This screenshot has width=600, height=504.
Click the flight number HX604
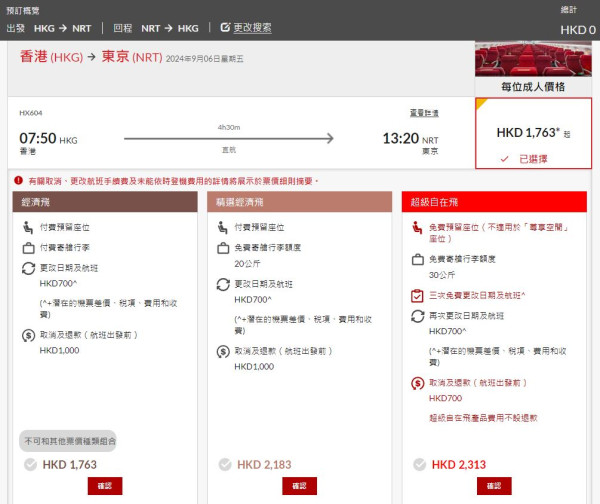click(x=31, y=113)
